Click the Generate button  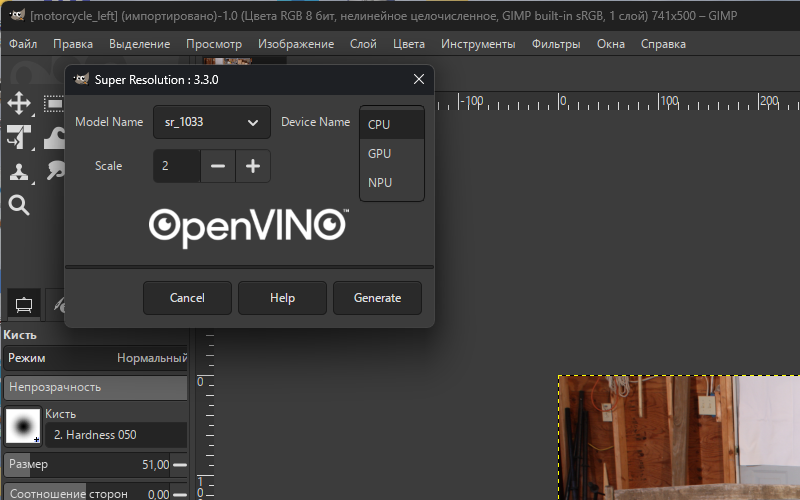coord(378,298)
